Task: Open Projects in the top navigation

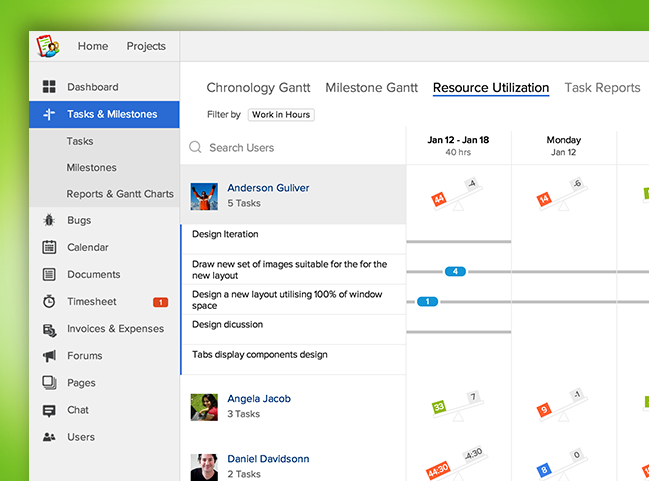Action: [146, 46]
